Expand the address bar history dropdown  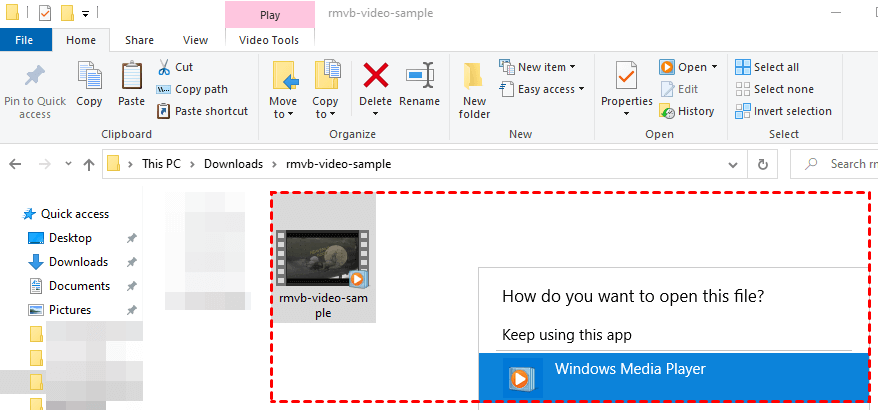pyautogui.click(x=732, y=165)
